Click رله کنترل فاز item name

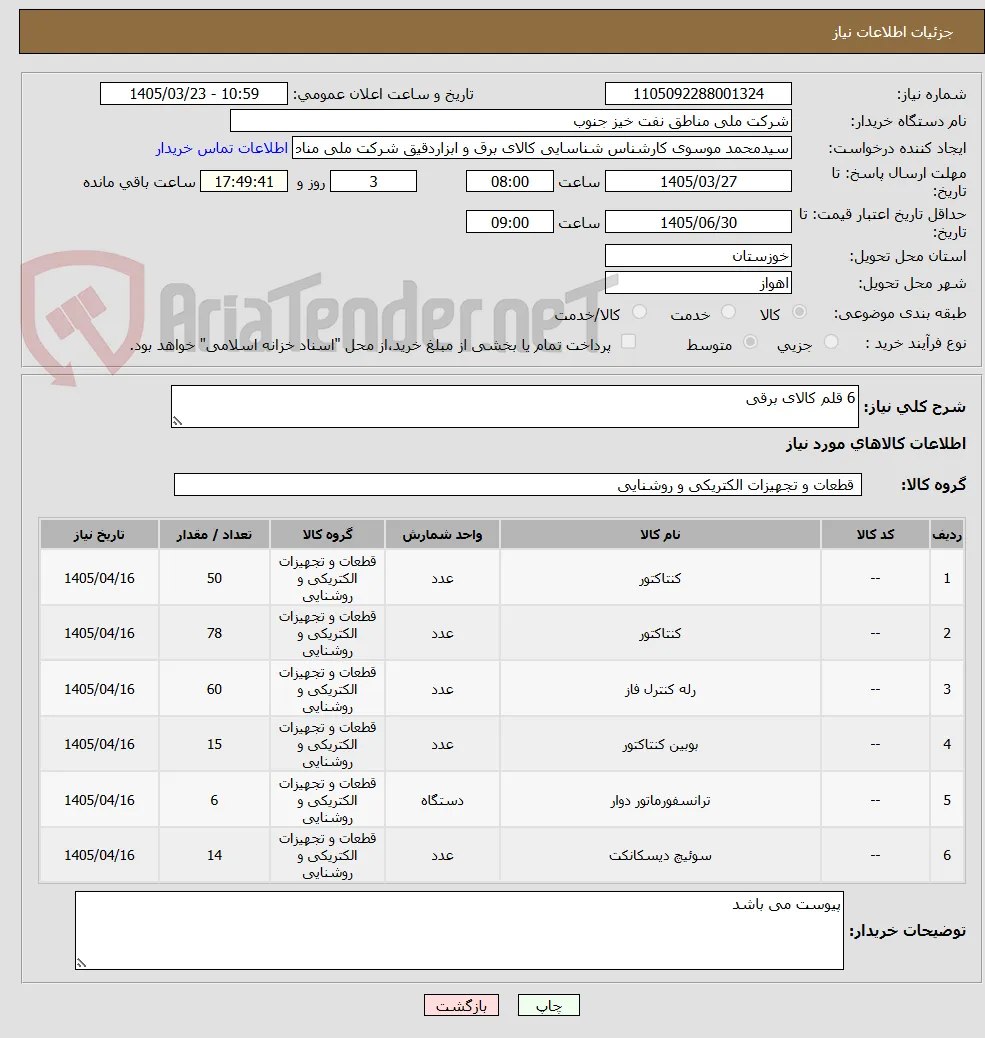[660, 690]
